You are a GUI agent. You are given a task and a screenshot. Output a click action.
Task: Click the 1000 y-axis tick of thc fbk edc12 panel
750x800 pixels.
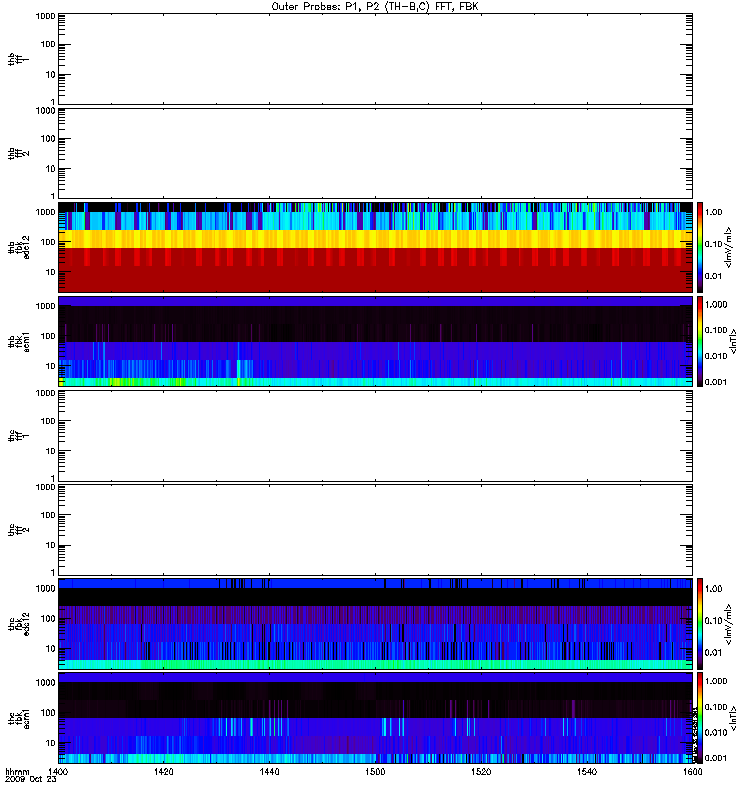pyautogui.click(x=45, y=589)
